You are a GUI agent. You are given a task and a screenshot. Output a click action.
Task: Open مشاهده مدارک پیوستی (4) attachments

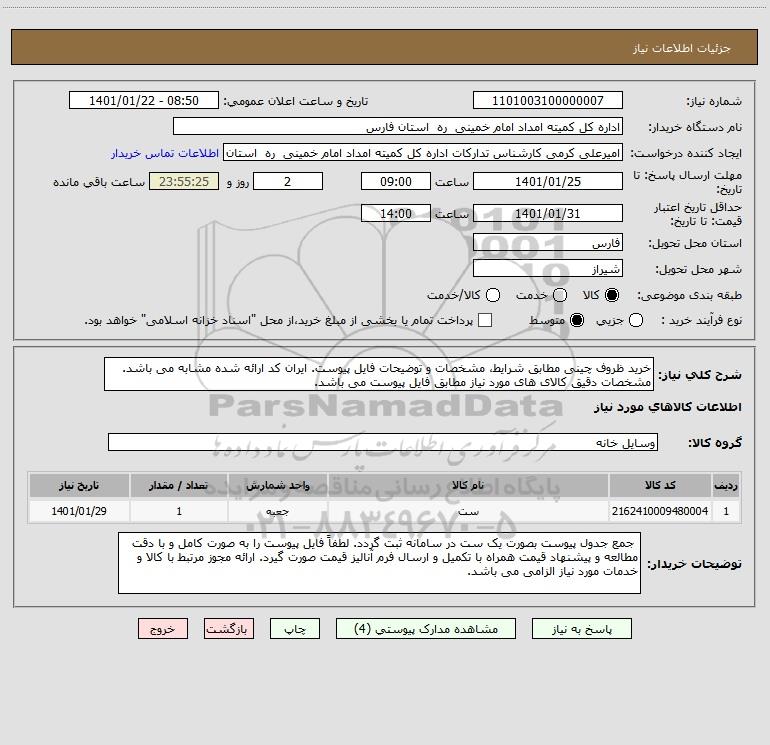tap(426, 629)
